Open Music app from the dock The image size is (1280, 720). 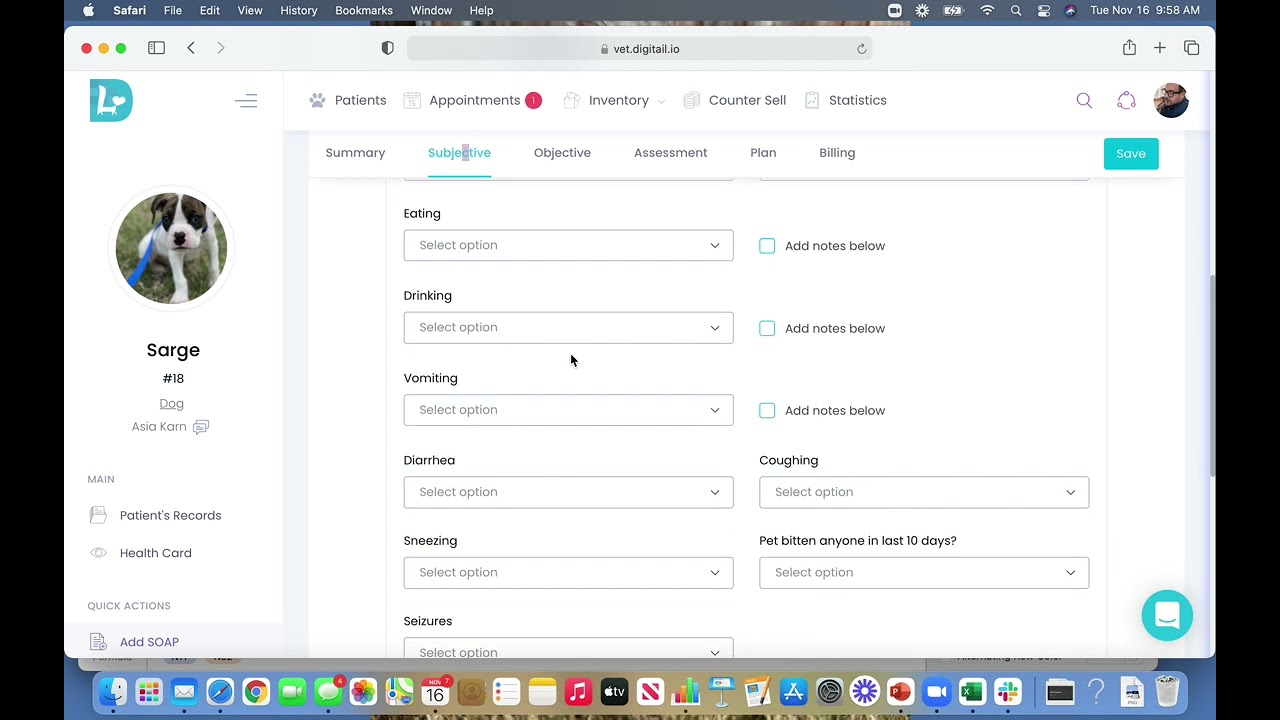click(x=578, y=692)
